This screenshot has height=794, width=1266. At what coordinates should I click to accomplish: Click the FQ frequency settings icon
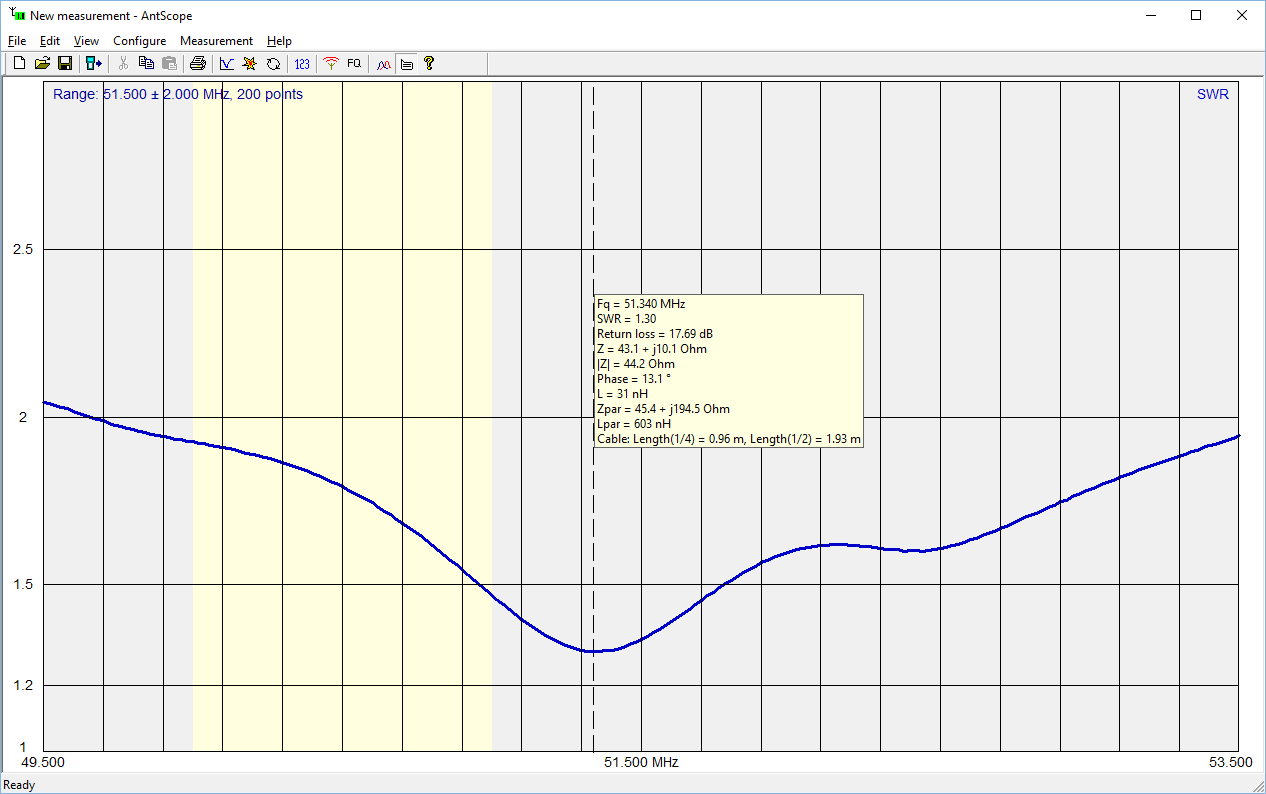tap(354, 64)
